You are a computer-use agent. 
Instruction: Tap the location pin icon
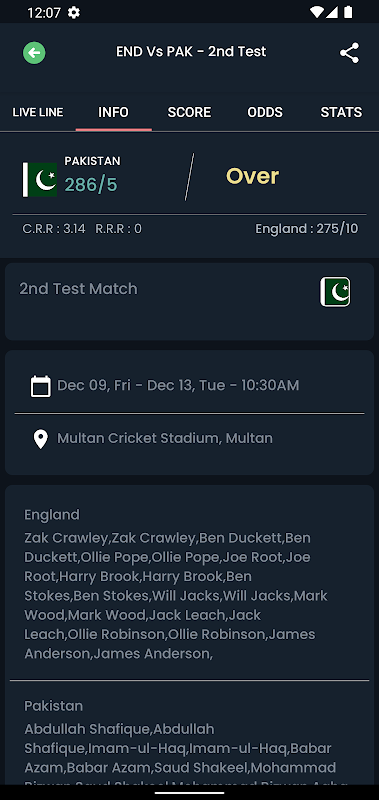(x=40, y=439)
